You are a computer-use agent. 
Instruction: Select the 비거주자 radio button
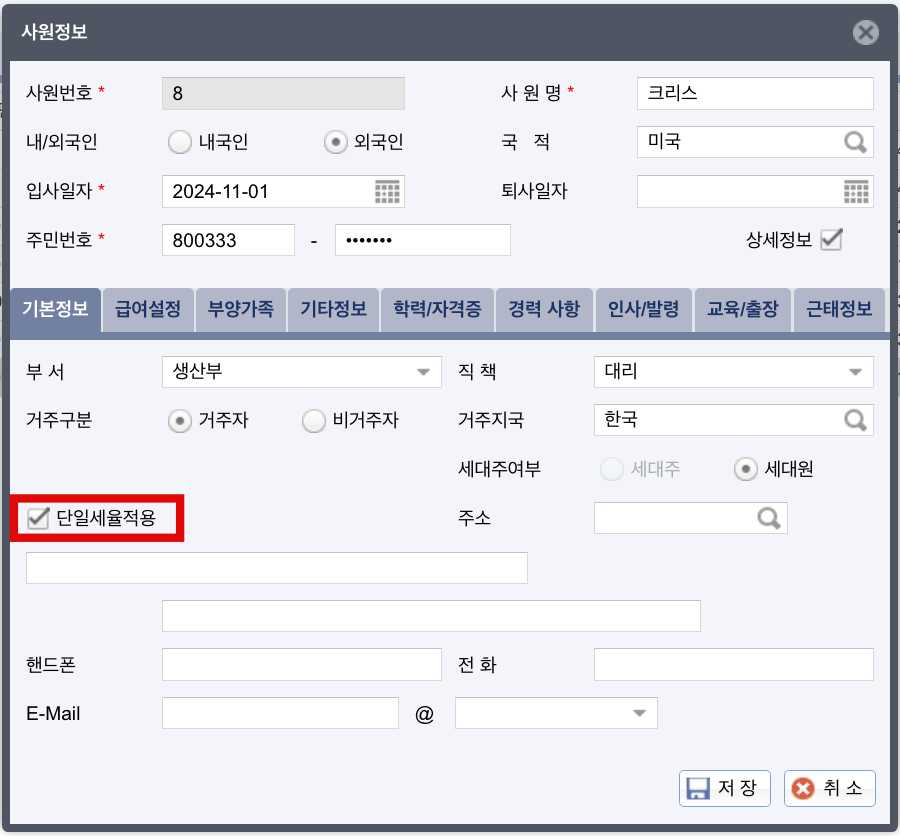[314, 420]
